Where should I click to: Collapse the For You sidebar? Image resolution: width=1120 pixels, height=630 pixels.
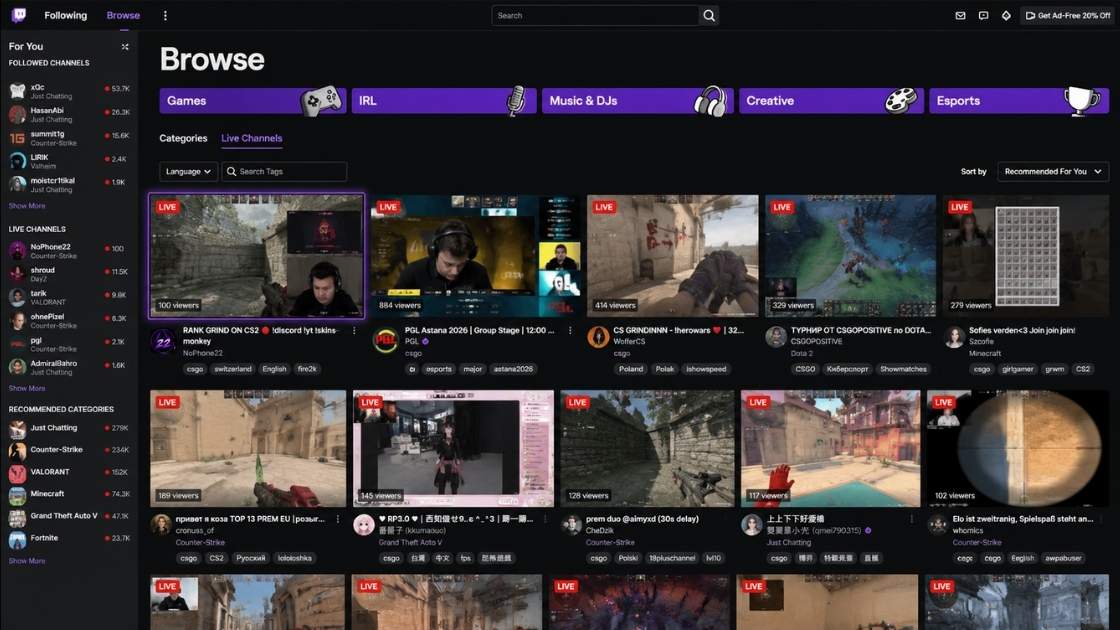[125, 46]
